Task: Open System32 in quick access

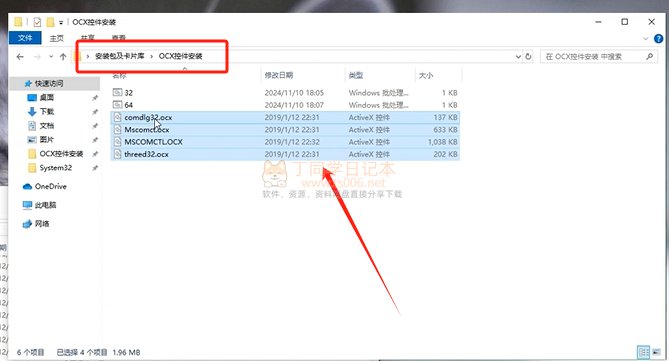Action: [55, 168]
